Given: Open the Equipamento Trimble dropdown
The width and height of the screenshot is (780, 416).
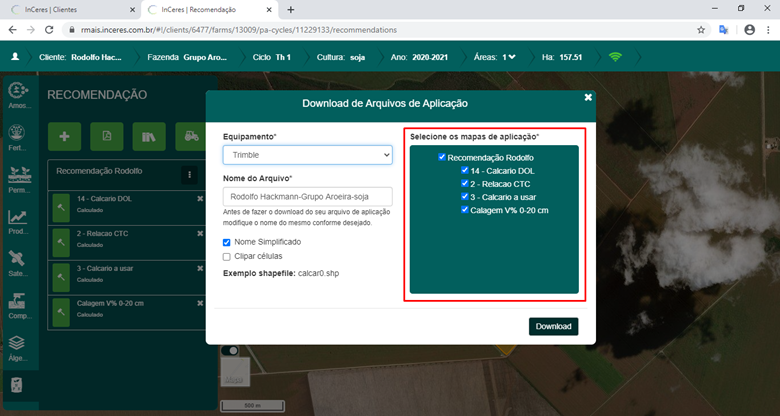Looking at the screenshot, I should (x=307, y=155).
